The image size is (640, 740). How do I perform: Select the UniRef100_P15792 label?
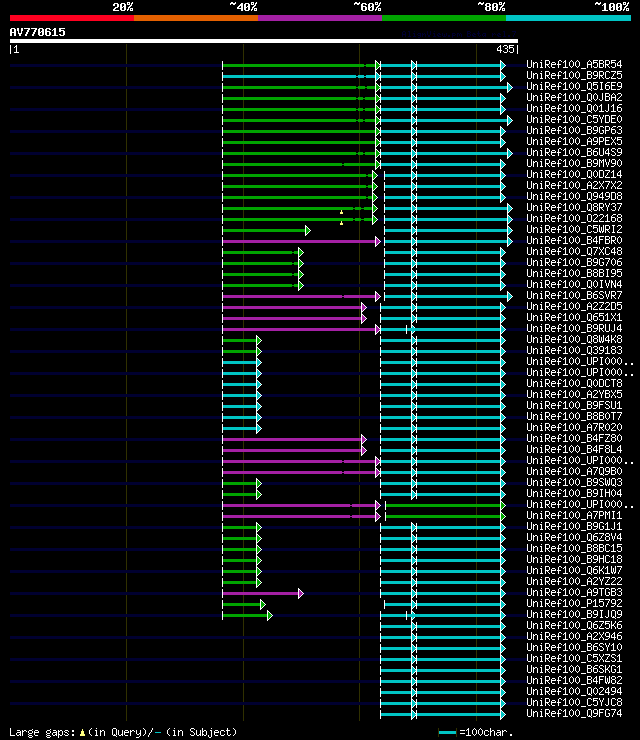(x=574, y=604)
